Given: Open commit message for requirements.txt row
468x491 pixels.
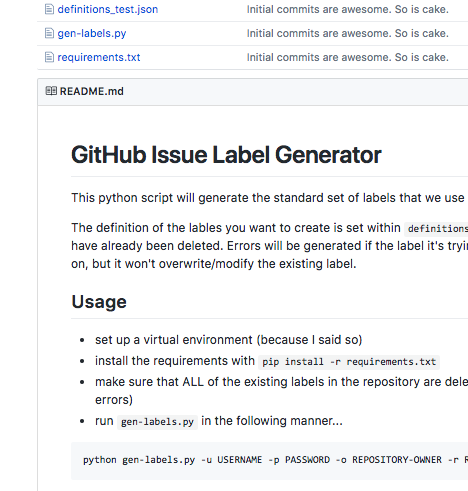Looking at the screenshot, I should coord(348,57).
